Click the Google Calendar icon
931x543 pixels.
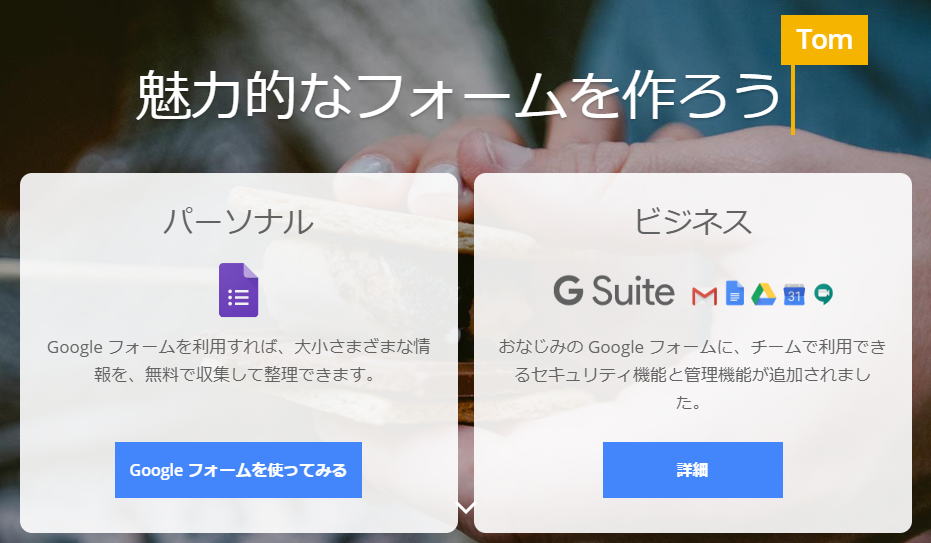click(x=794, y=294)
